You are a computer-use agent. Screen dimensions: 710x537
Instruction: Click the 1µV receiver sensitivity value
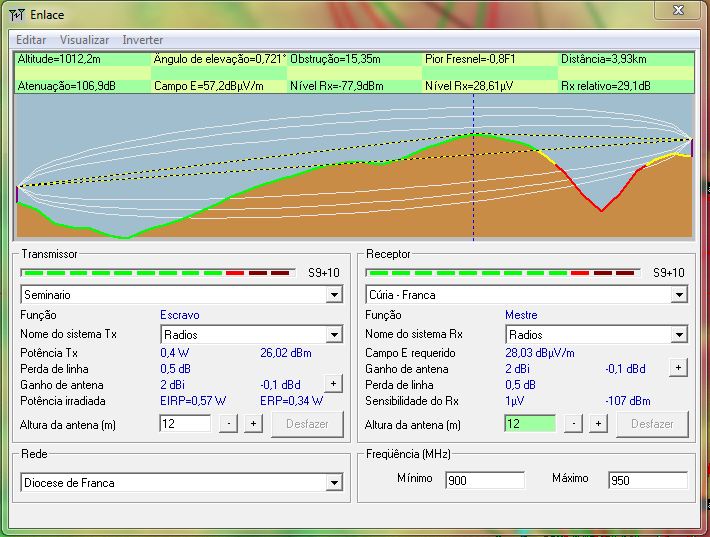515,401
